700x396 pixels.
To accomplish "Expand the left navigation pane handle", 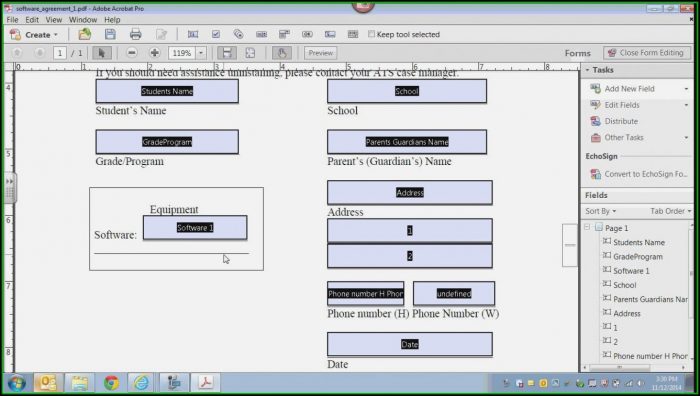I will [9, 188].
